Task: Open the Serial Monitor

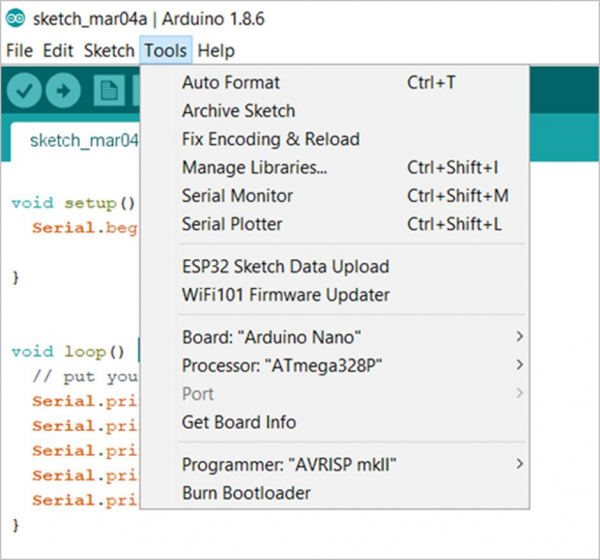Action: (x=238, y=196)
